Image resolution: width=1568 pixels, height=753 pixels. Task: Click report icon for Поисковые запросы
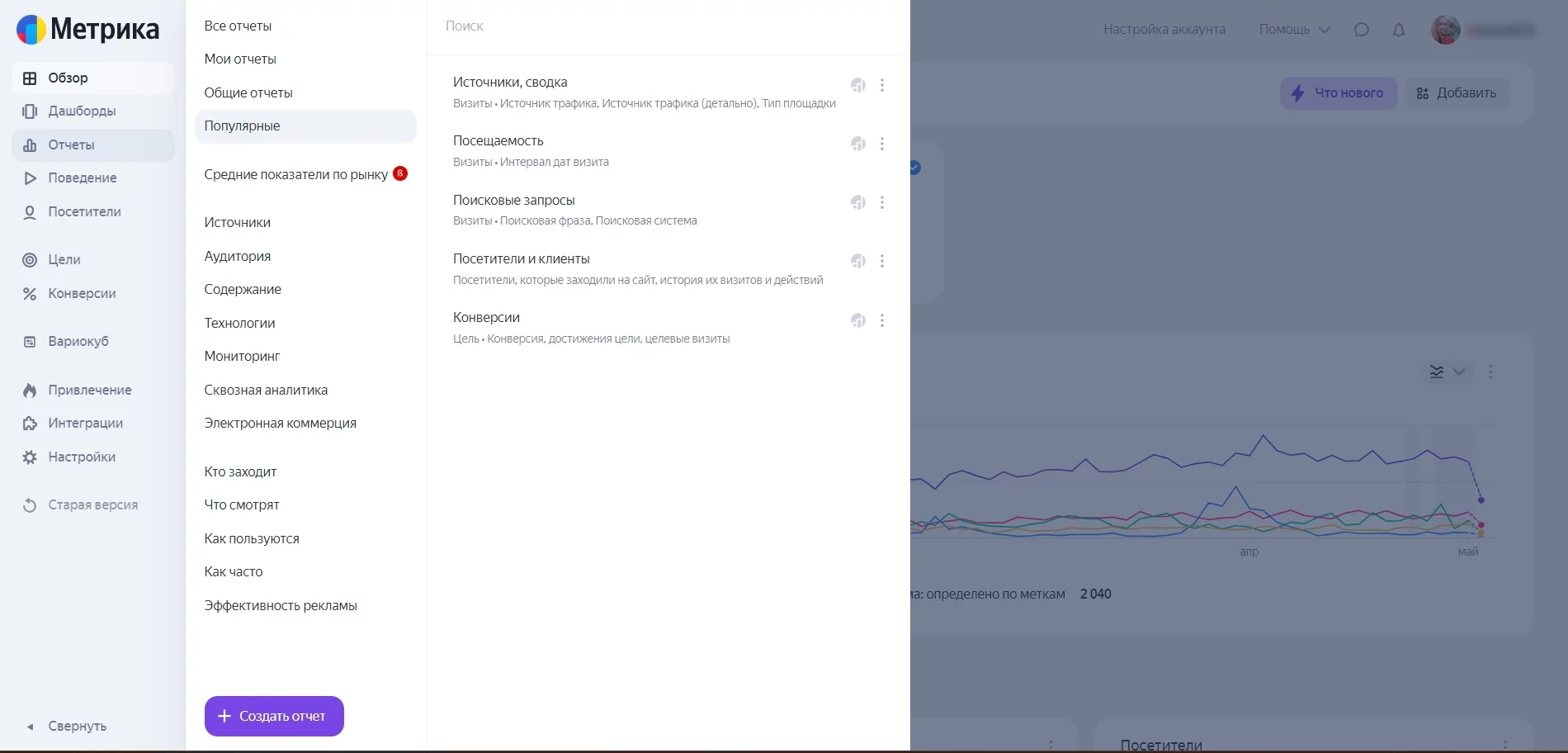[858, 202]
